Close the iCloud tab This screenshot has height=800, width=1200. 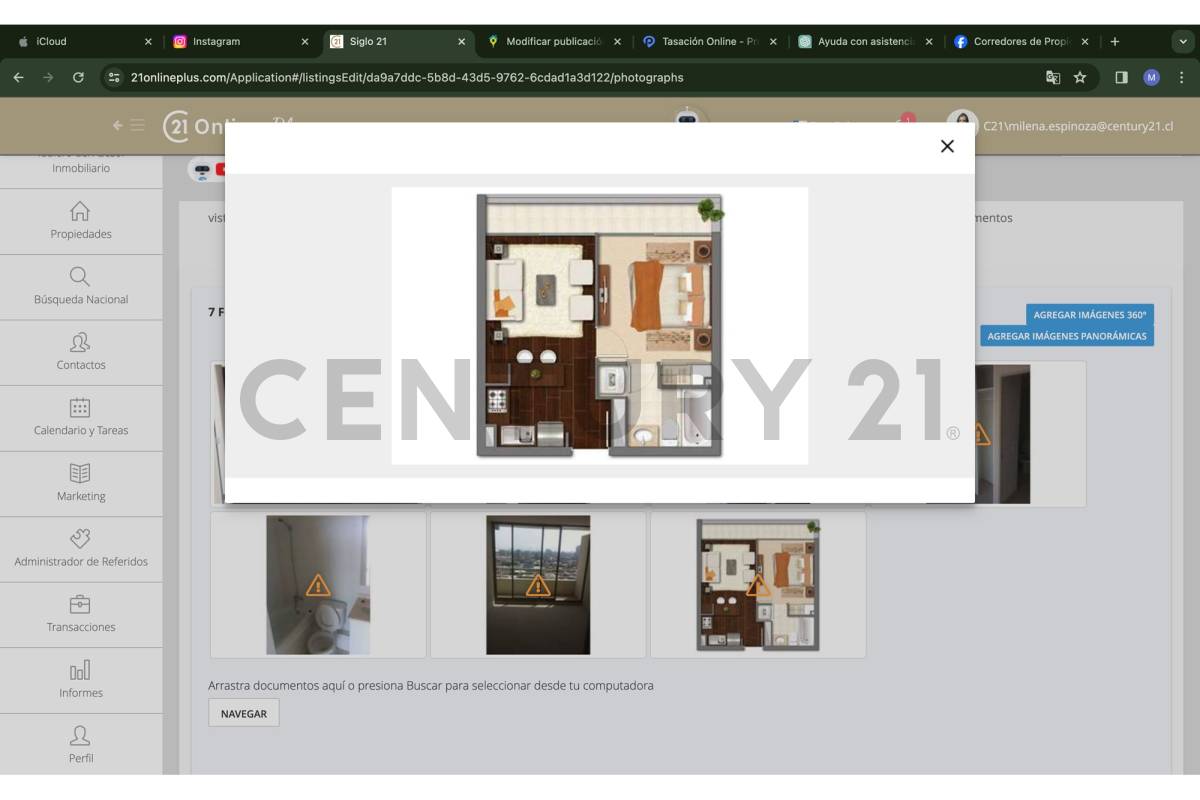(x=148, y=42)
